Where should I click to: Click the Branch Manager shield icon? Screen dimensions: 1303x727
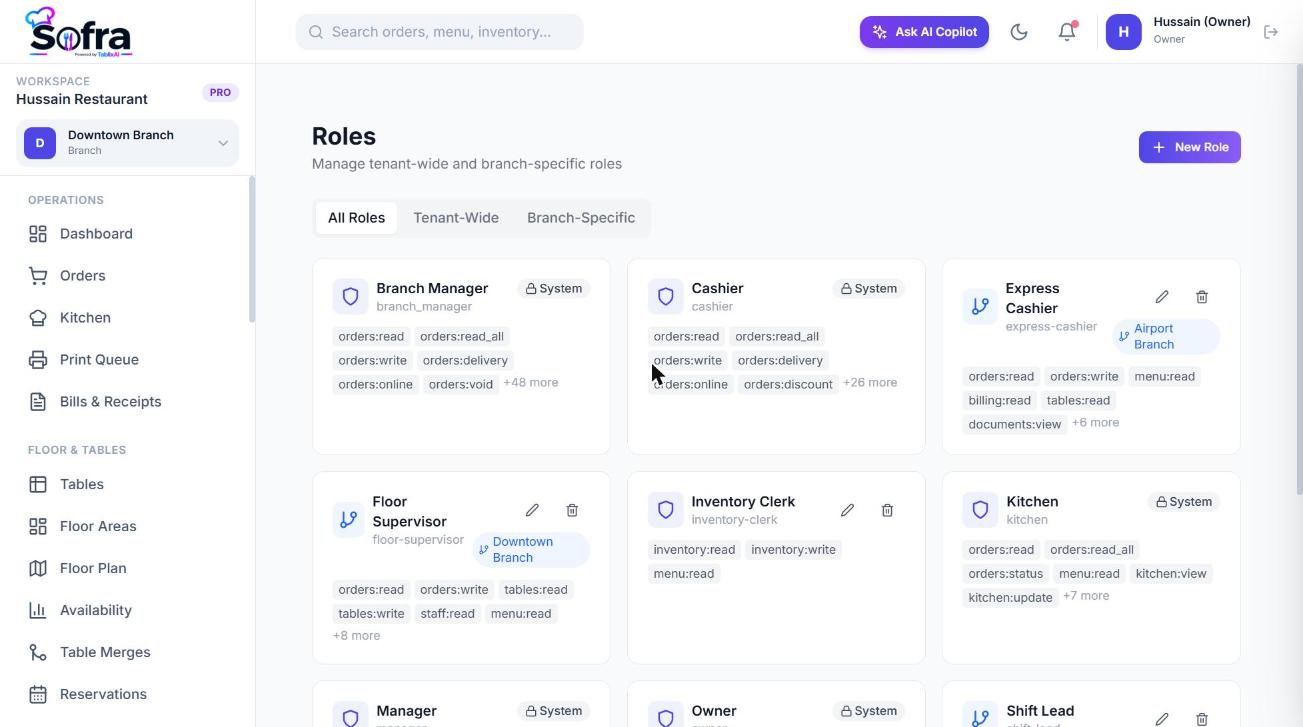point(350,296)
